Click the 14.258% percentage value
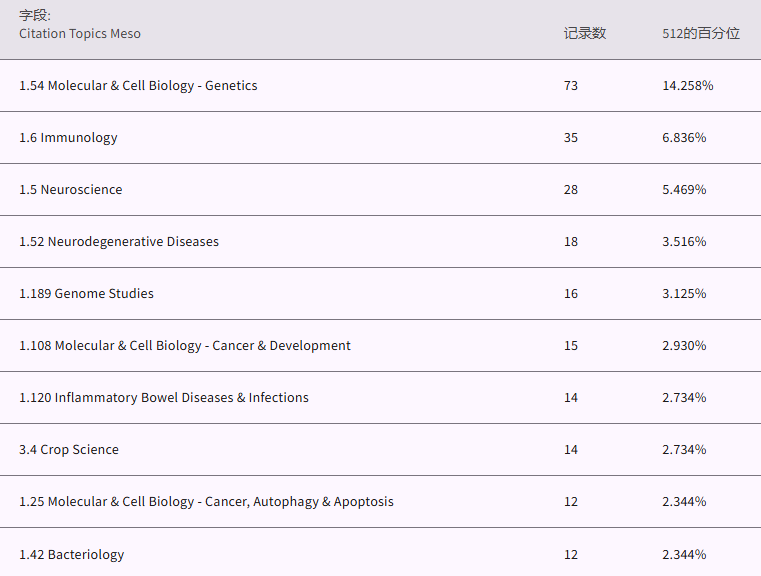 688,86
